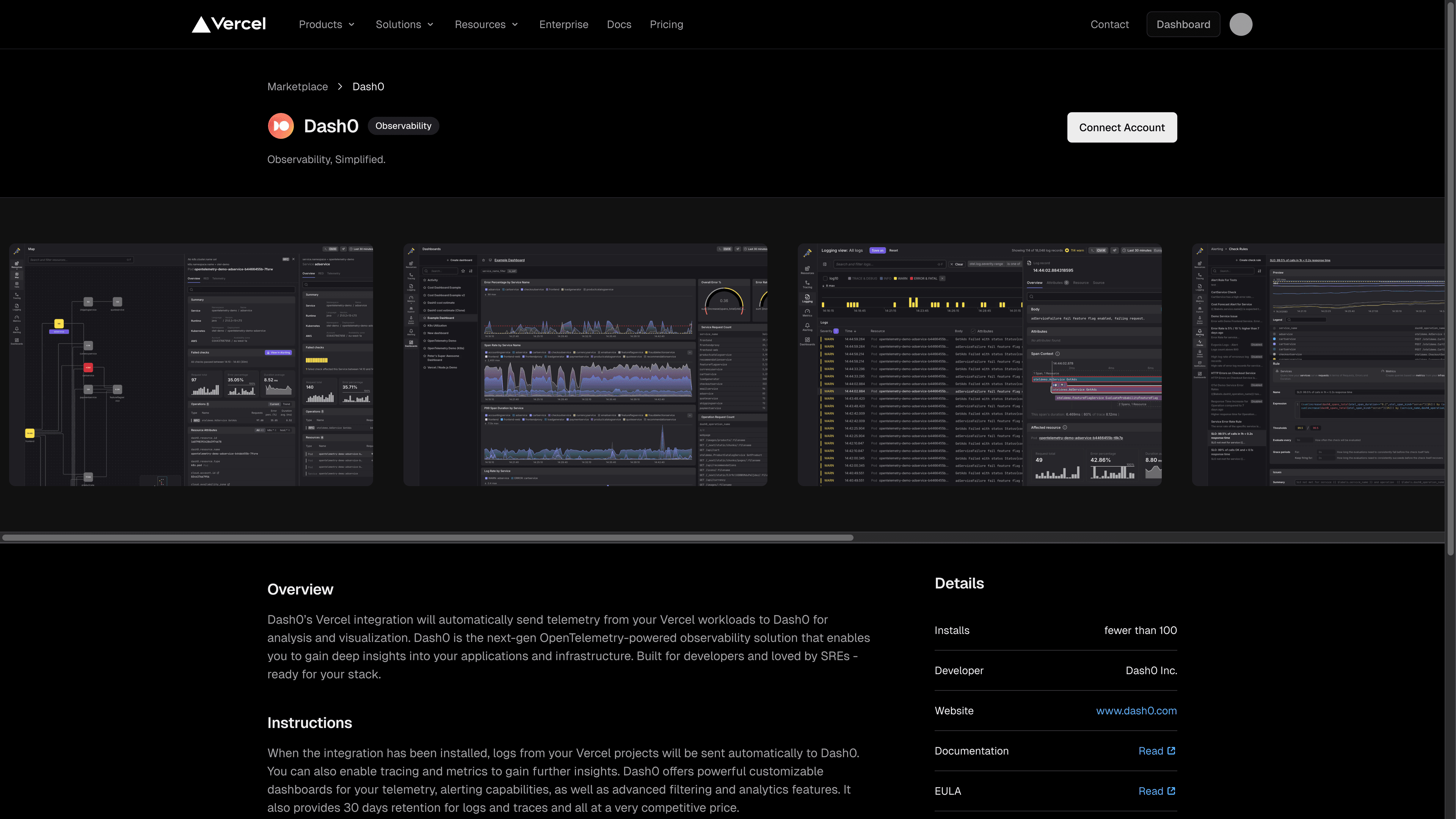
Task: Click the Website label in Details
Action: coord(954,711)
